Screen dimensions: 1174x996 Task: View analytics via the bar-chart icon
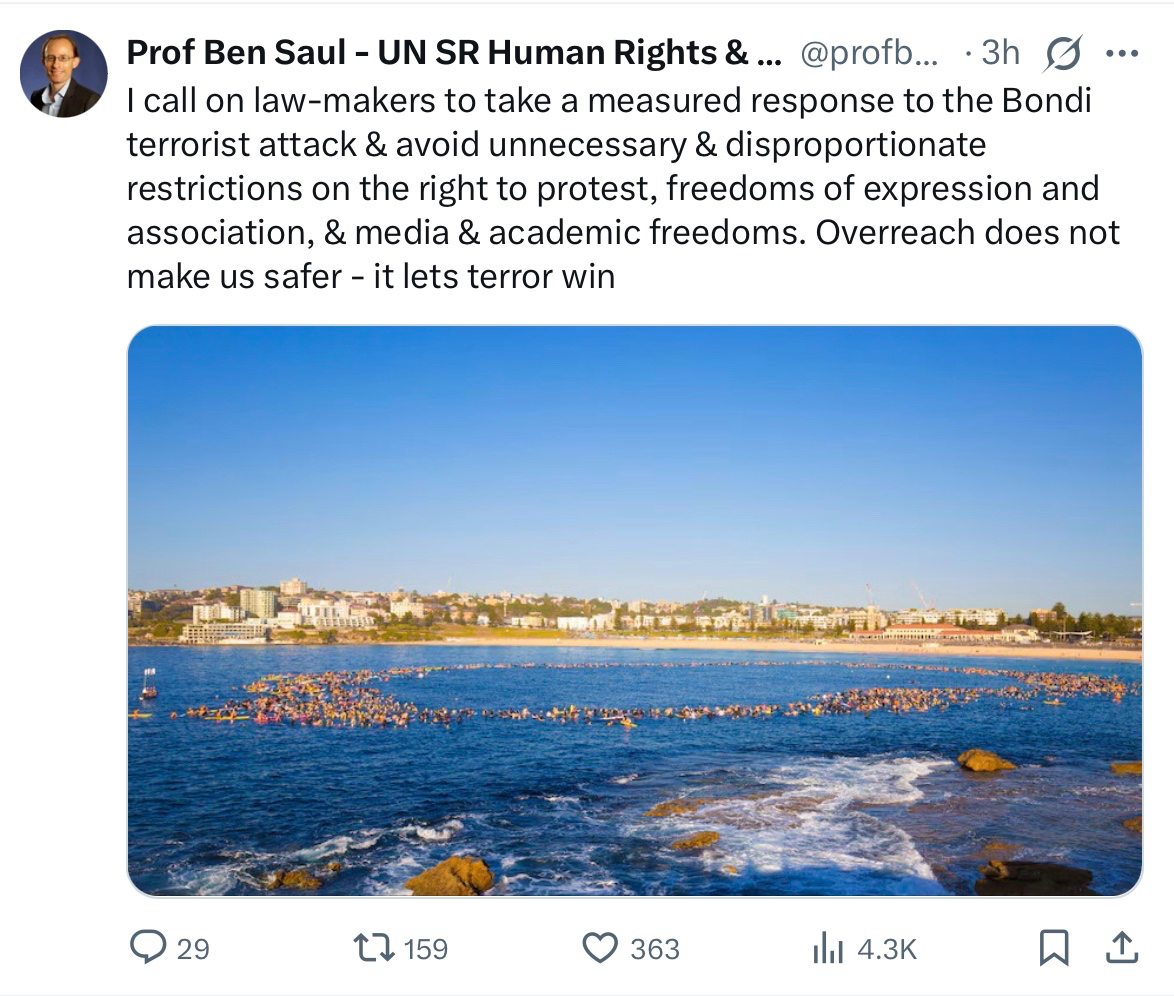click(x=828, y=948)
